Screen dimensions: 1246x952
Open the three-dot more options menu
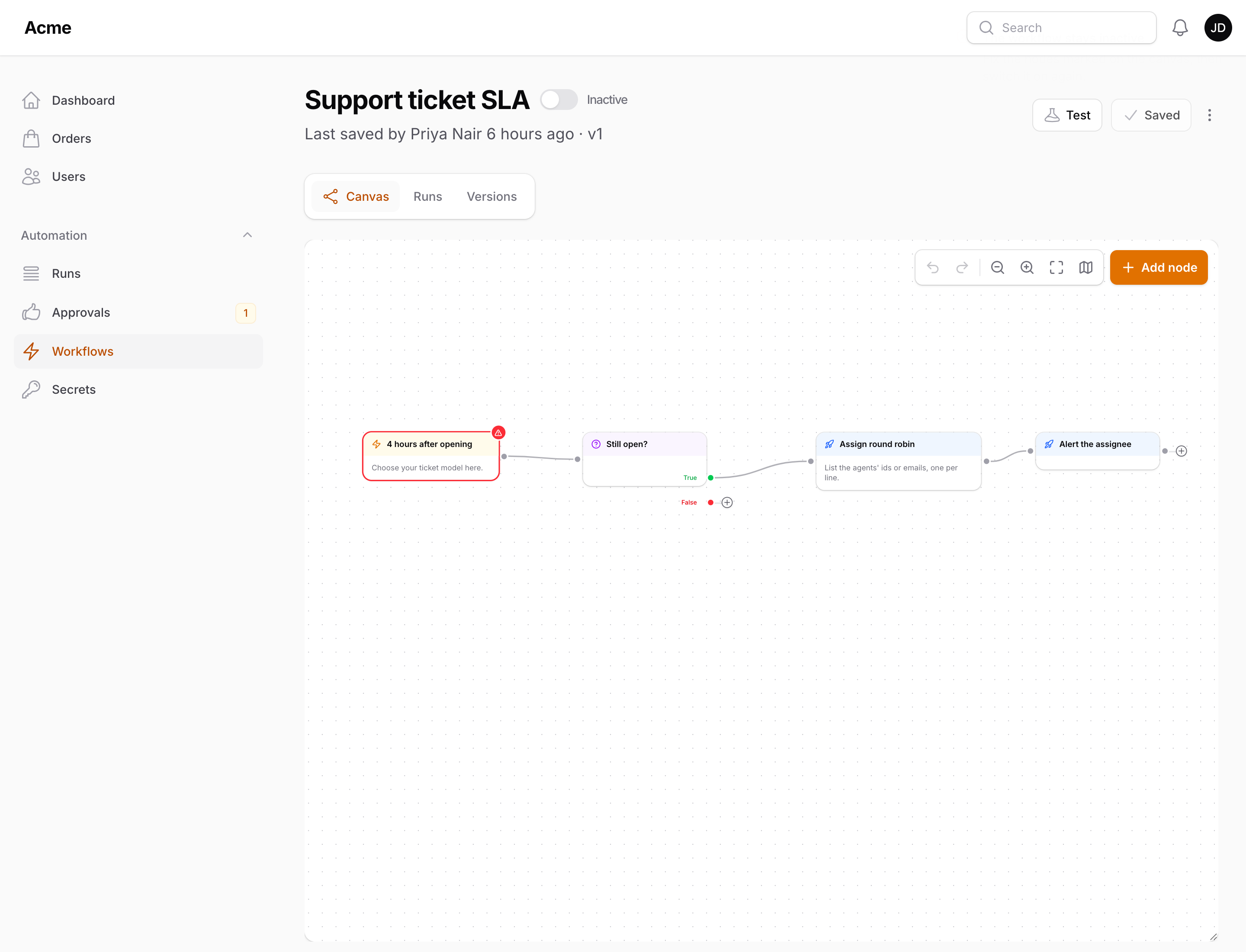click(1209, 115)
